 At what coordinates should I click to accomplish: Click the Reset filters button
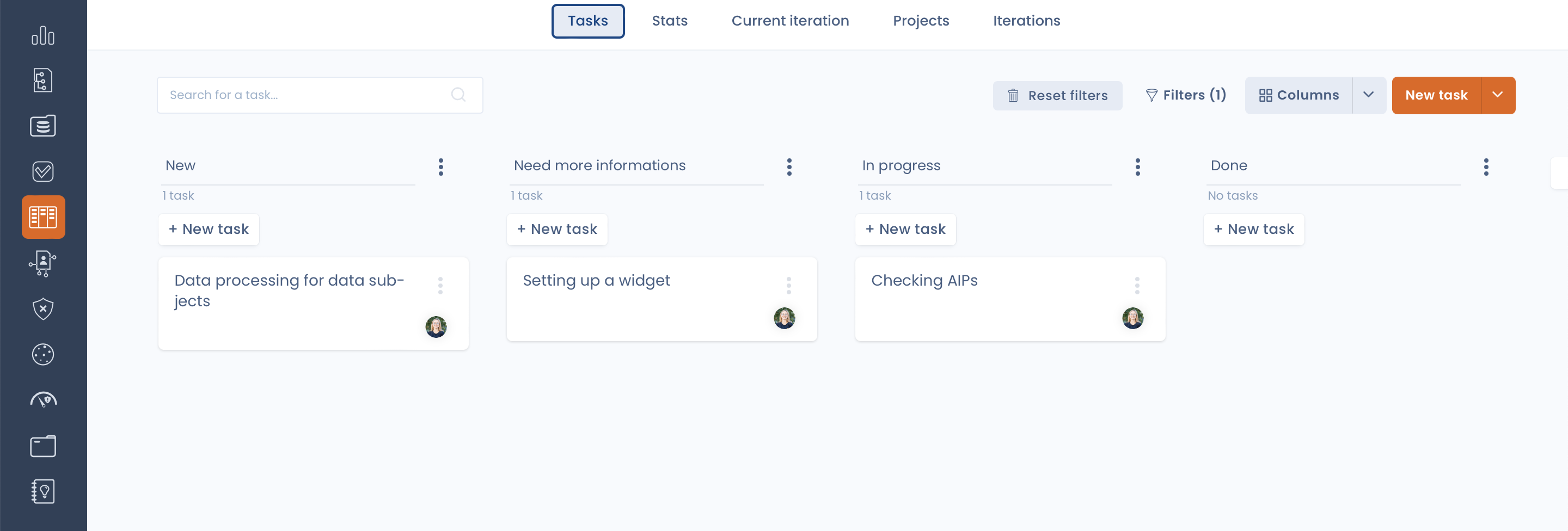tap(1057, 96)
